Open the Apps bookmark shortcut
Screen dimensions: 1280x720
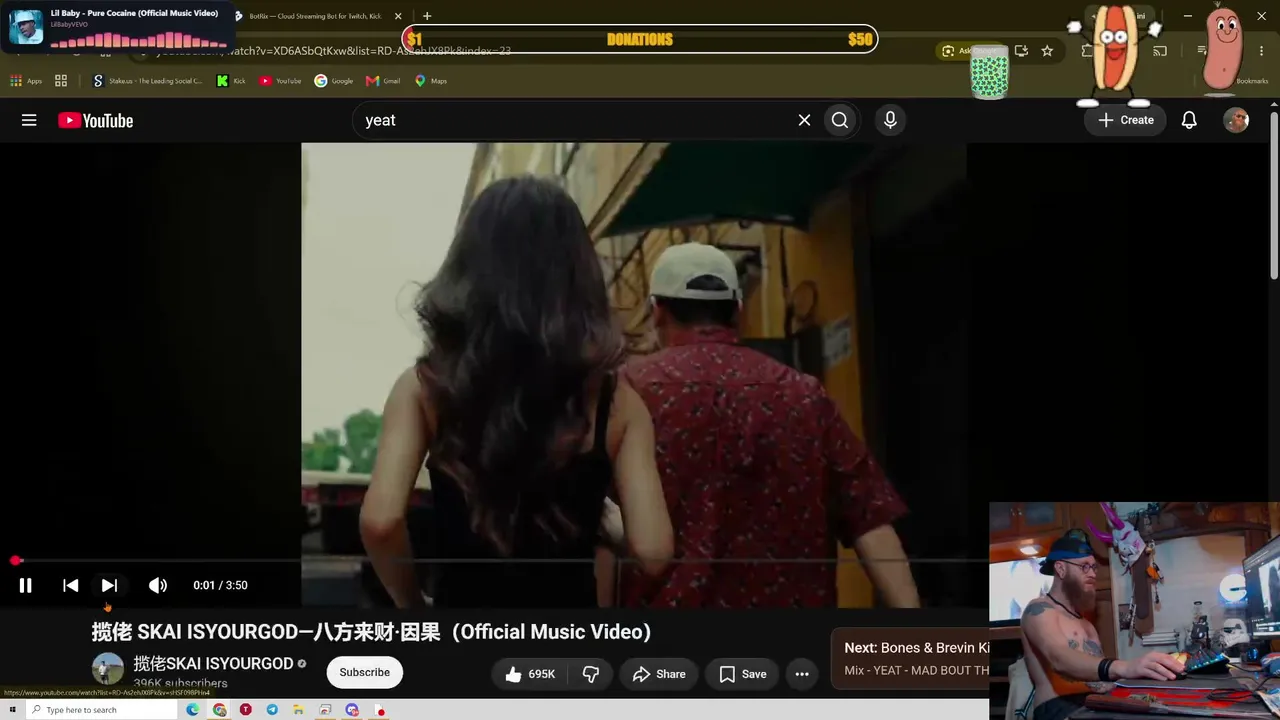point(26,81)
